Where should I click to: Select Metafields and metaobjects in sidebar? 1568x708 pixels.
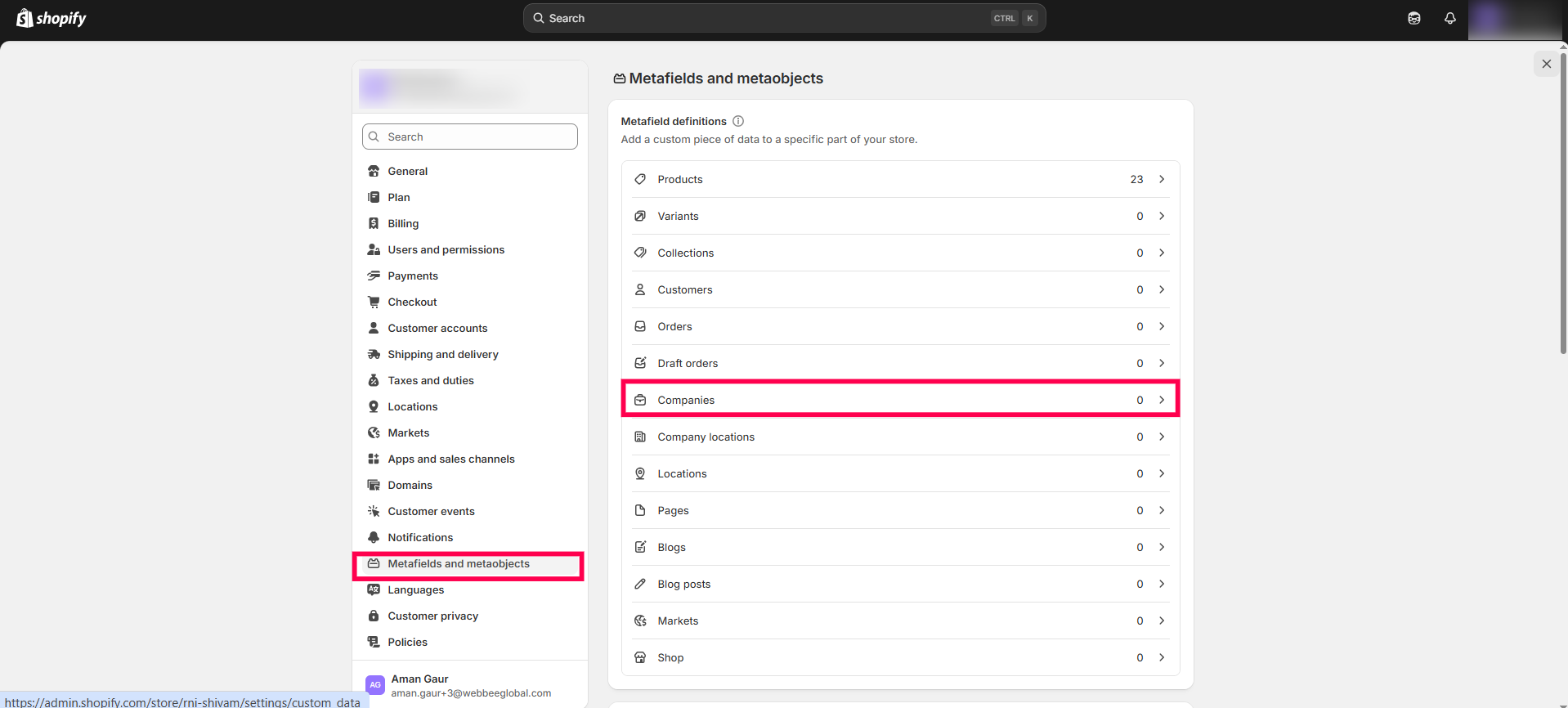click(x=458, y=563)
